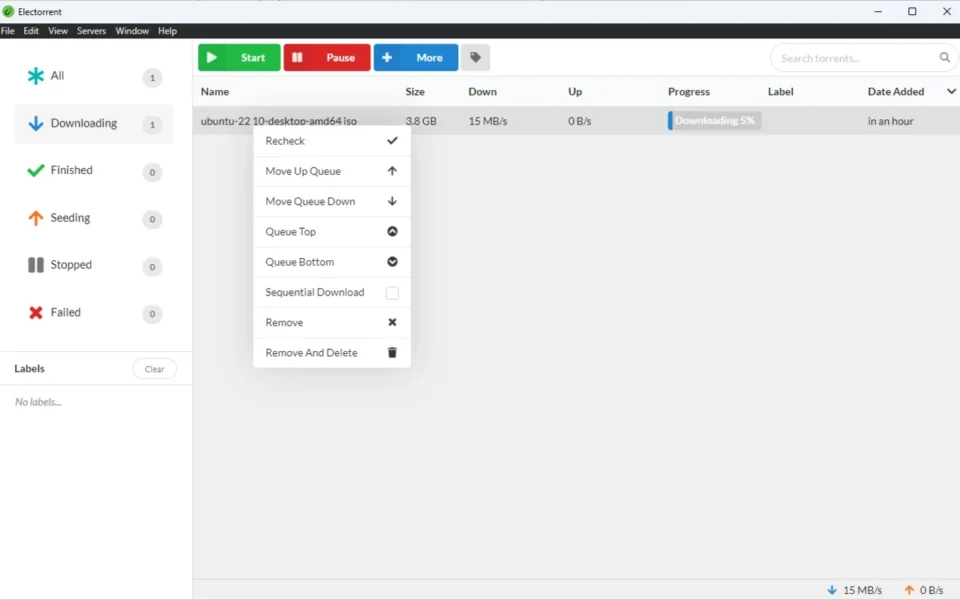Image resolution: width=960 pixels, height=600 pixels.
Task: Click the blue More button
Action: pos(416,58)
